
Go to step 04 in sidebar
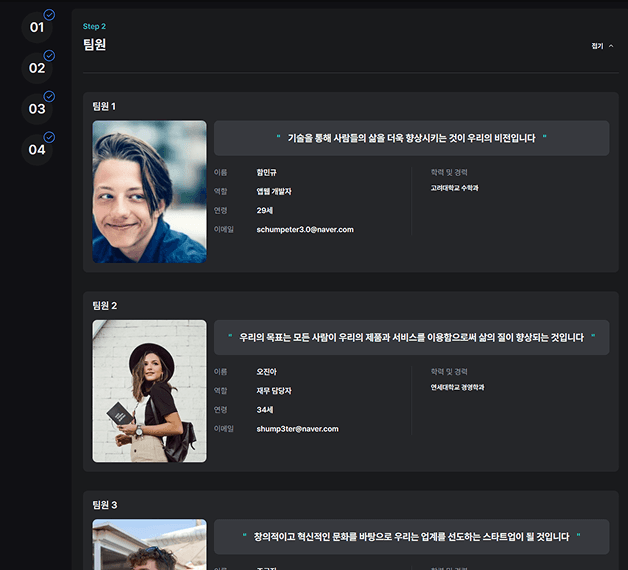tap(37, 150)
